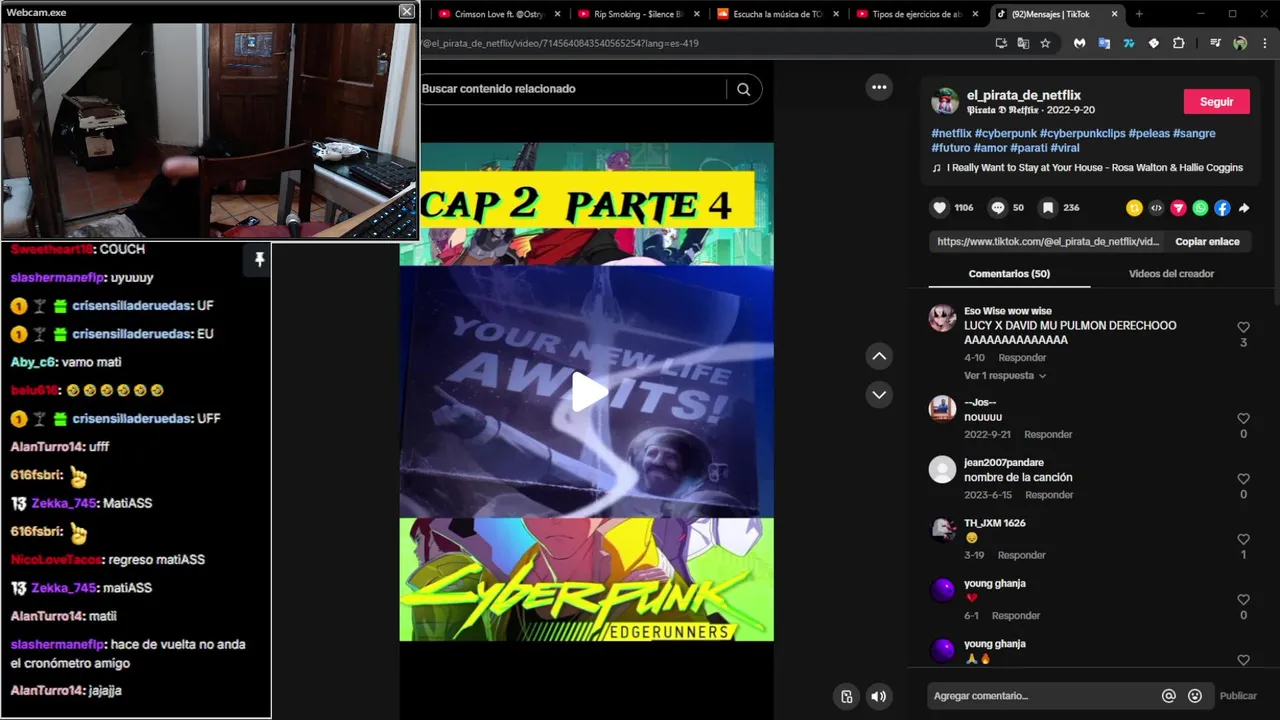Play the video with center play button

point(589,392)
